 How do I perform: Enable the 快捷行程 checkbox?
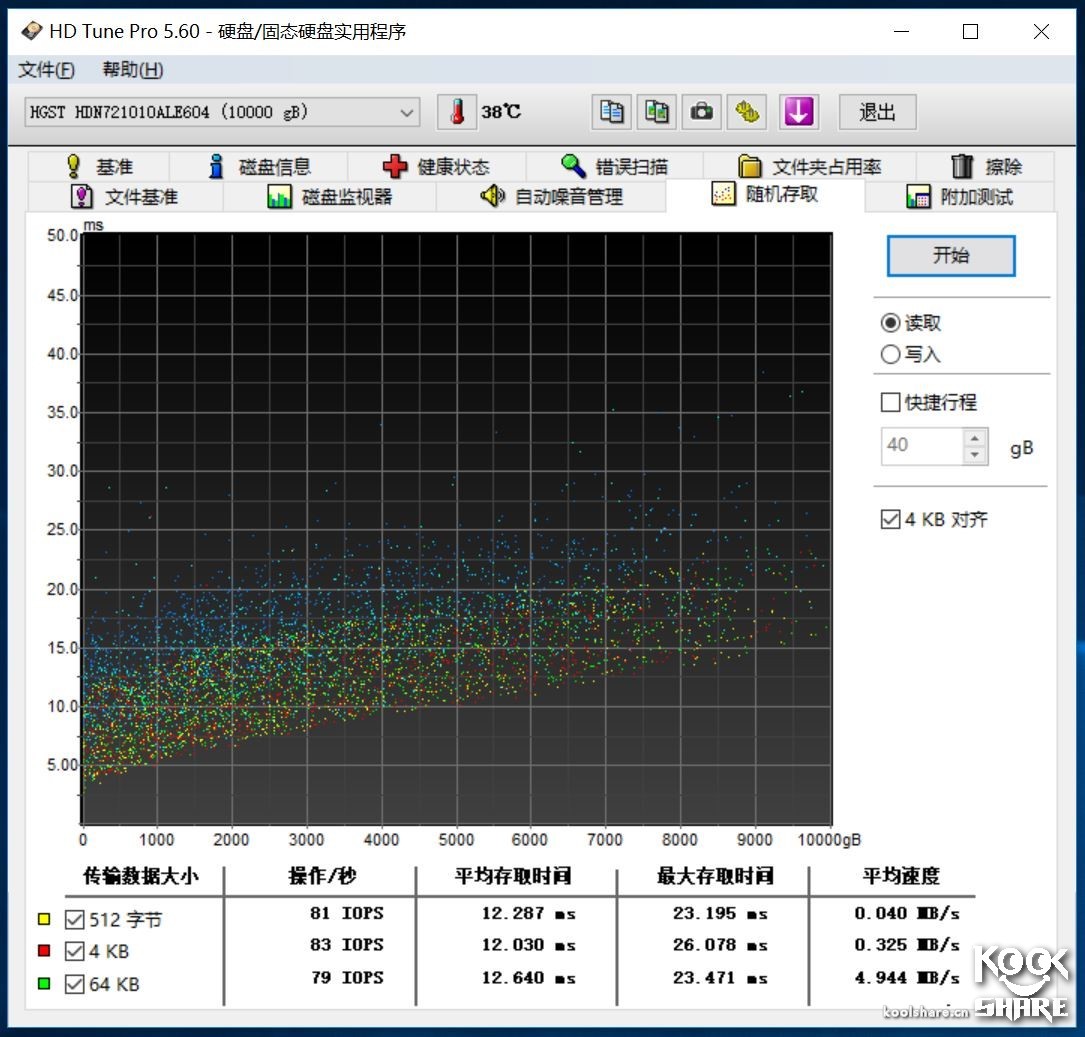pos(890,402)
